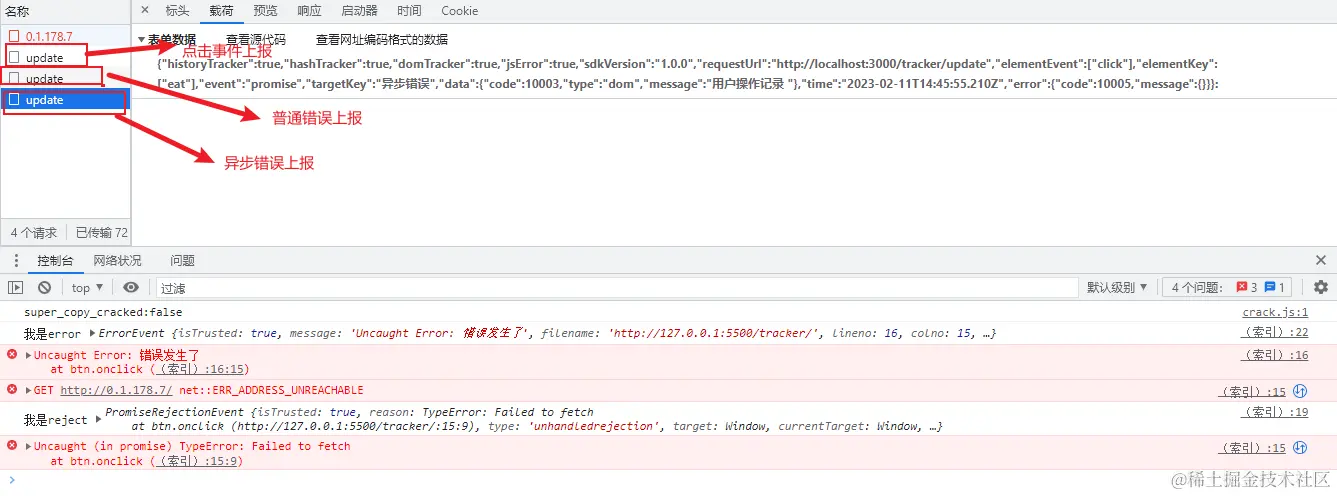This screenshot has width=1337, height=496.
Task: Open the 响应 tab
Action: [x=309, y=11]
